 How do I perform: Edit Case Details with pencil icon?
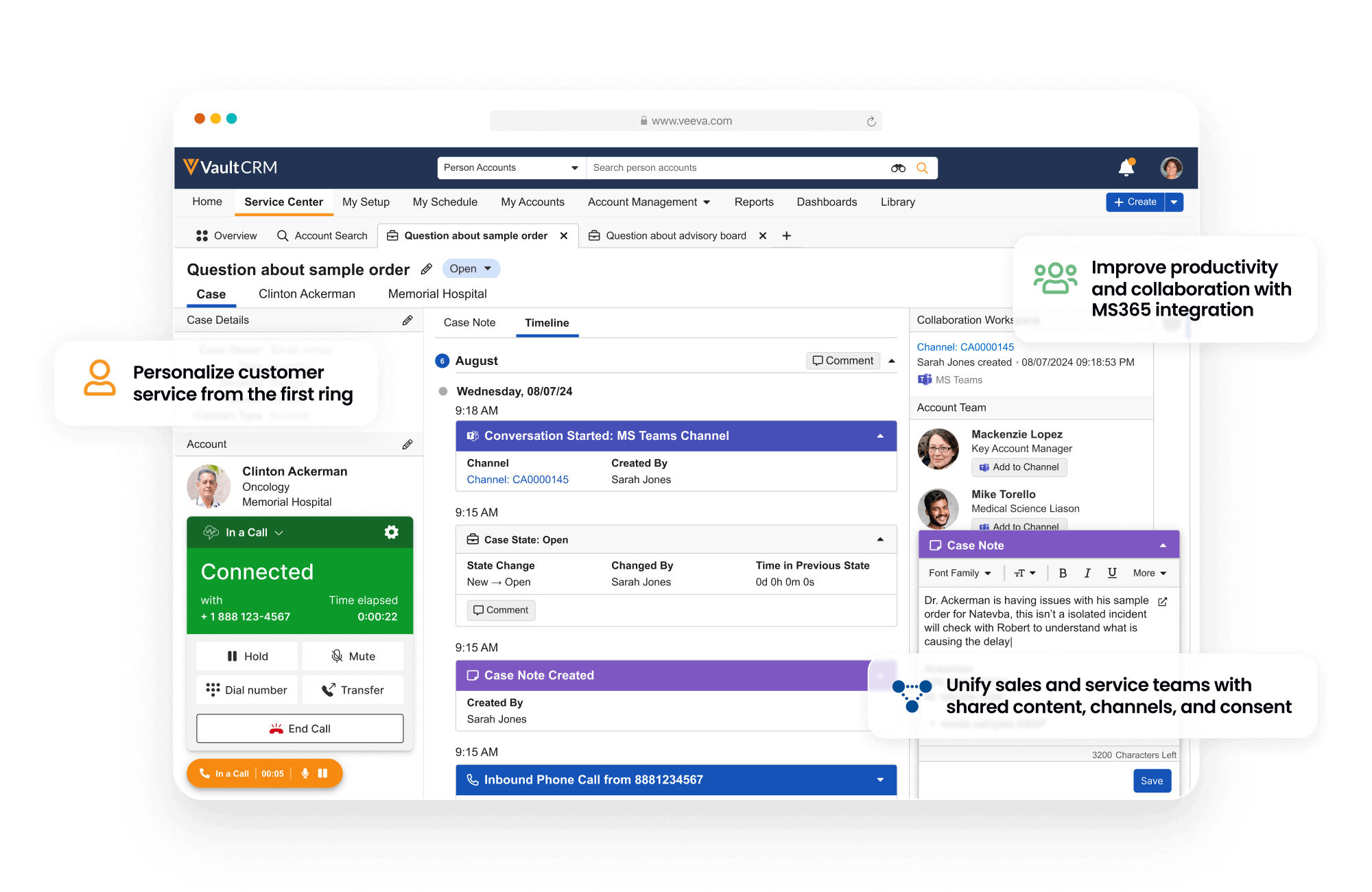click(407, 320)
